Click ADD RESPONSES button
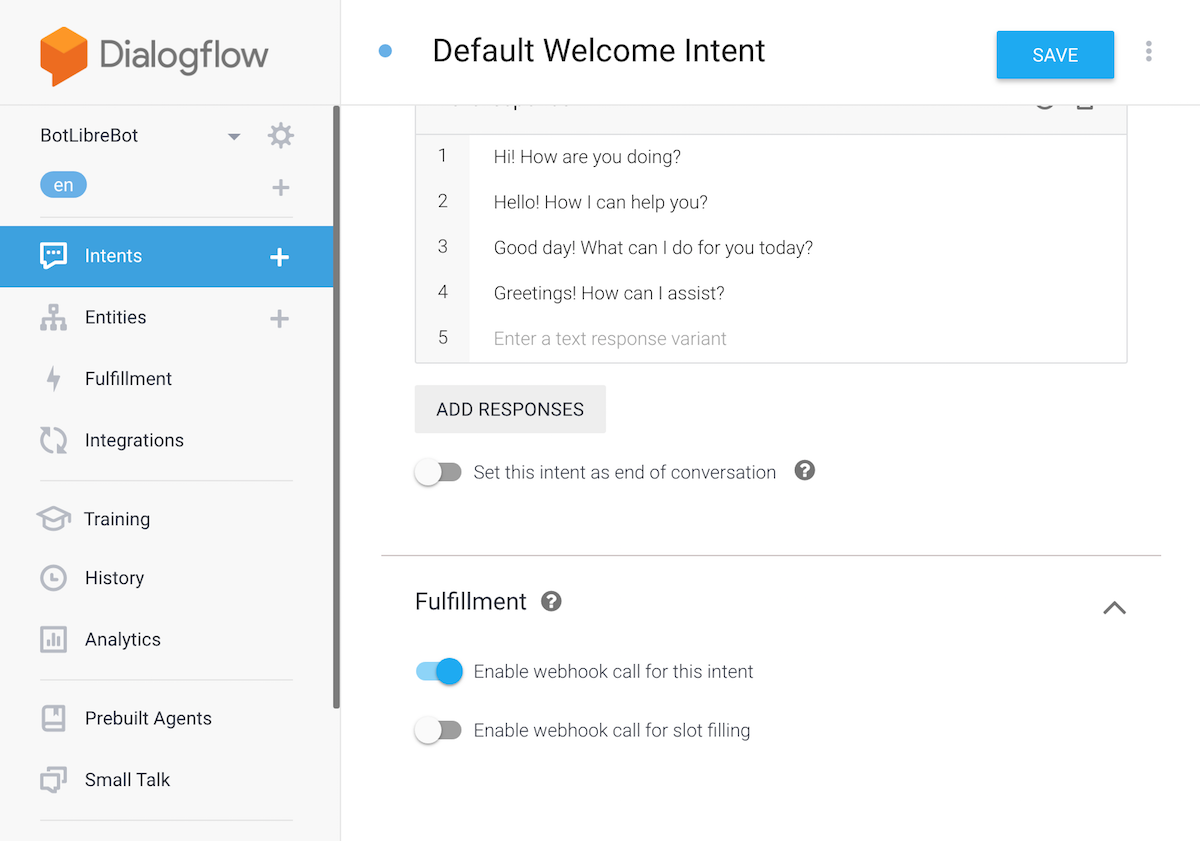This screenshot has width=1200, height=841. 510,409
